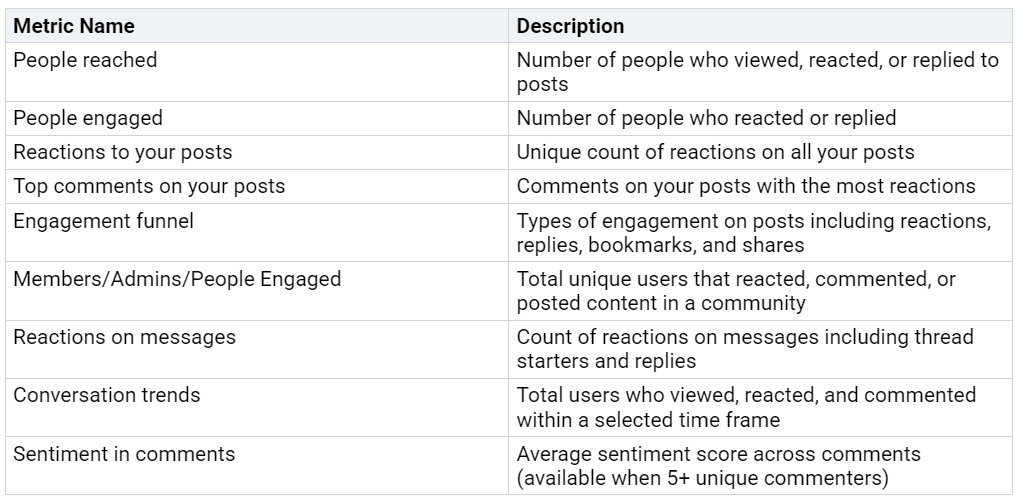
Task: Select the Total unique users description cell
Action: click(760, 291)
